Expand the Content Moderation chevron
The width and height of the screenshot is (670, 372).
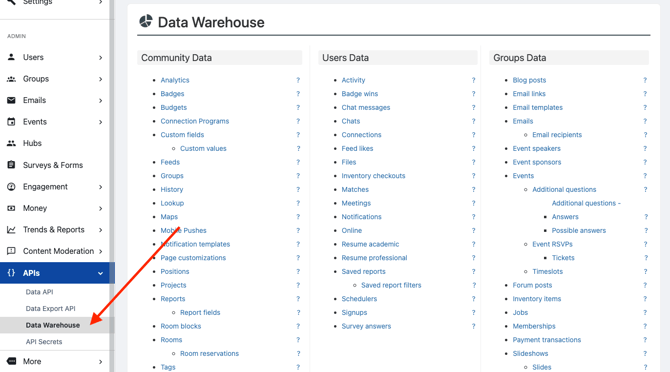100,251
